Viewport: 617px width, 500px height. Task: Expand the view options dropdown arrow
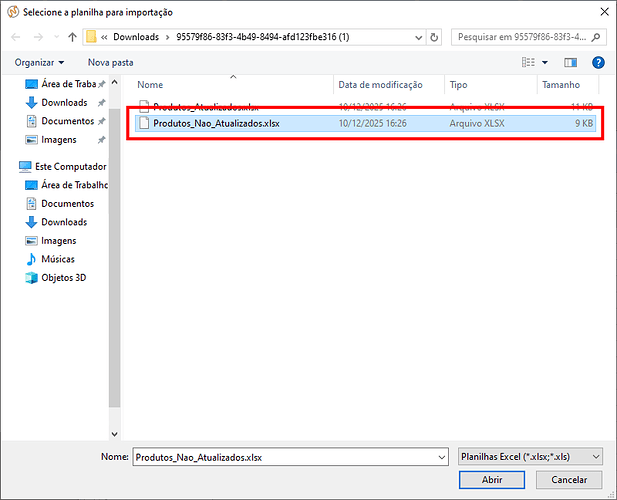545,62
